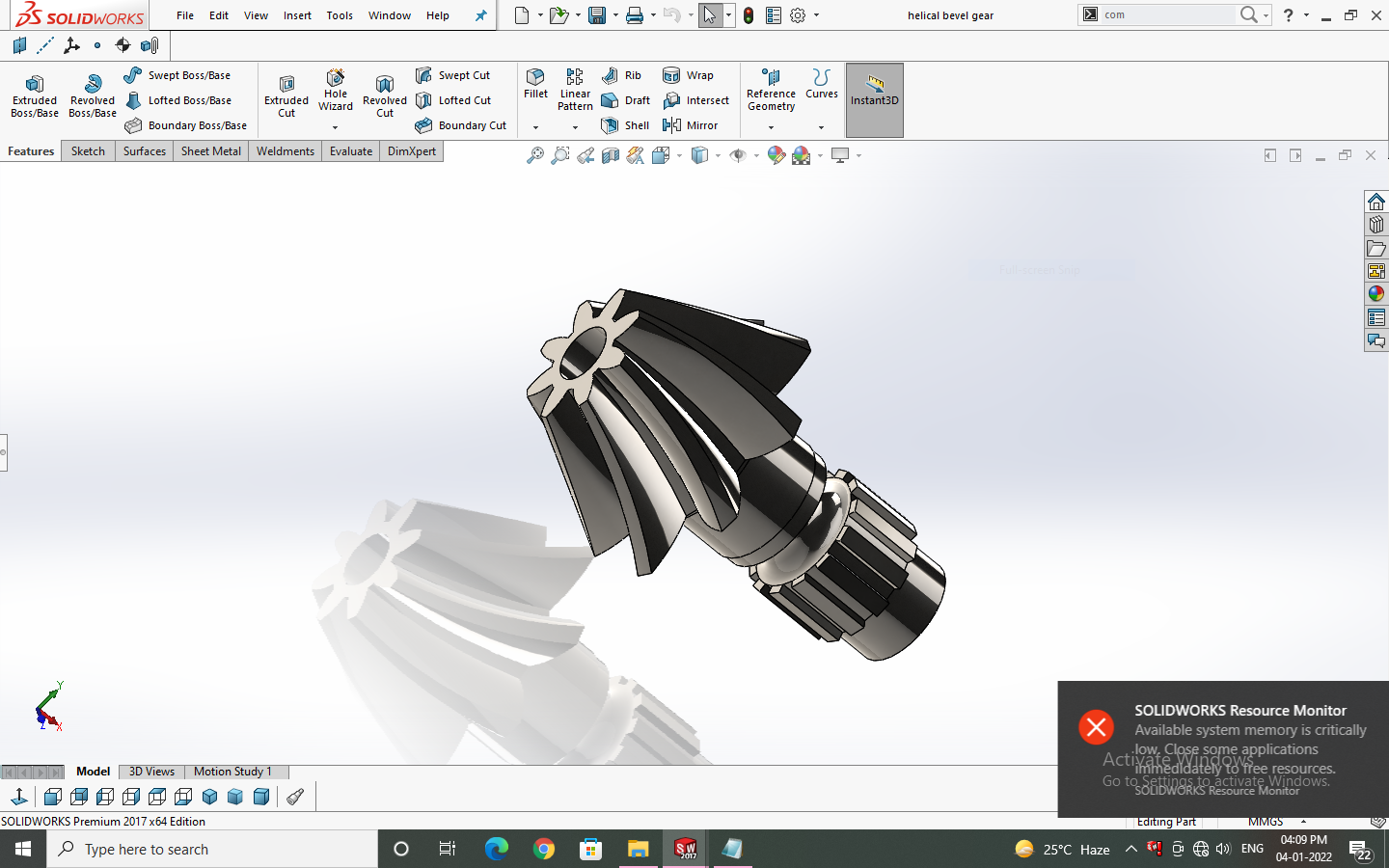Choose Swept Boss/Base feature
Screen dimensions: 1389x868
[x=177, y=75]
